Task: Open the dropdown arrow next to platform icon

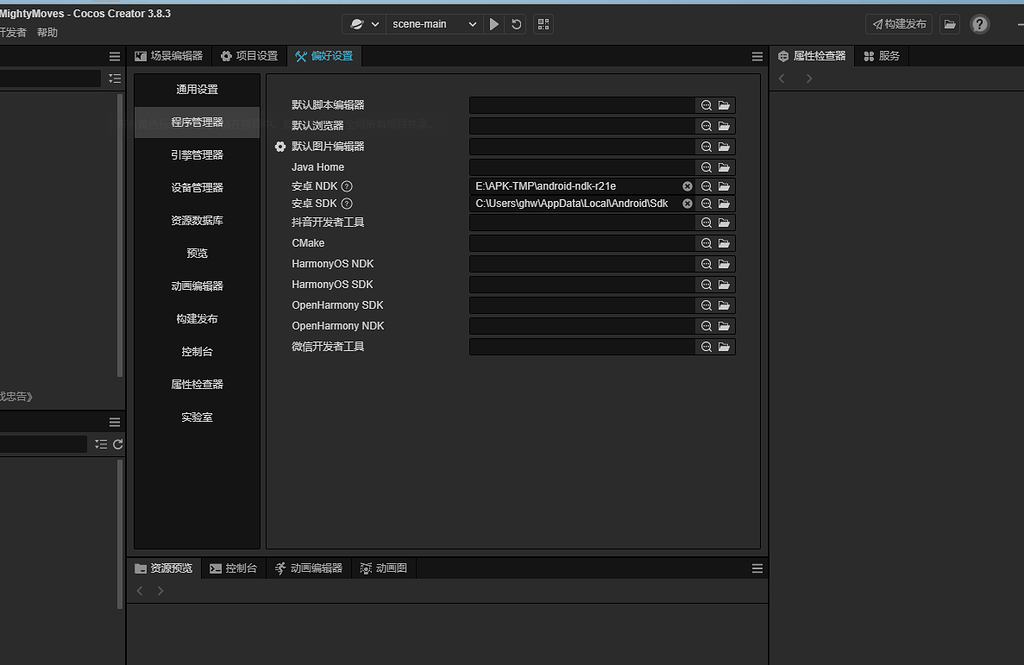Action: 375,23
